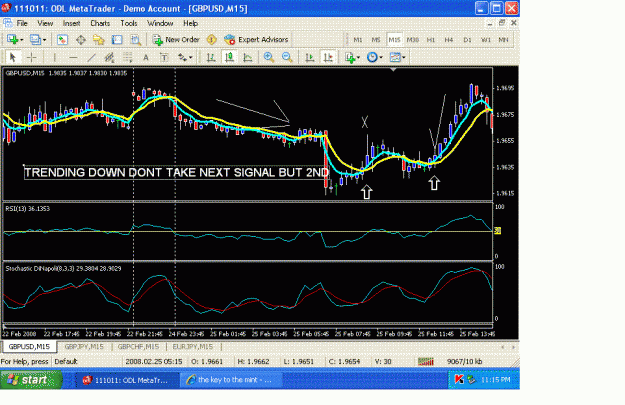Open the yellow diamond MetaEditor icon
Viewport: 625px width, 405px height.
coord(212,39)
